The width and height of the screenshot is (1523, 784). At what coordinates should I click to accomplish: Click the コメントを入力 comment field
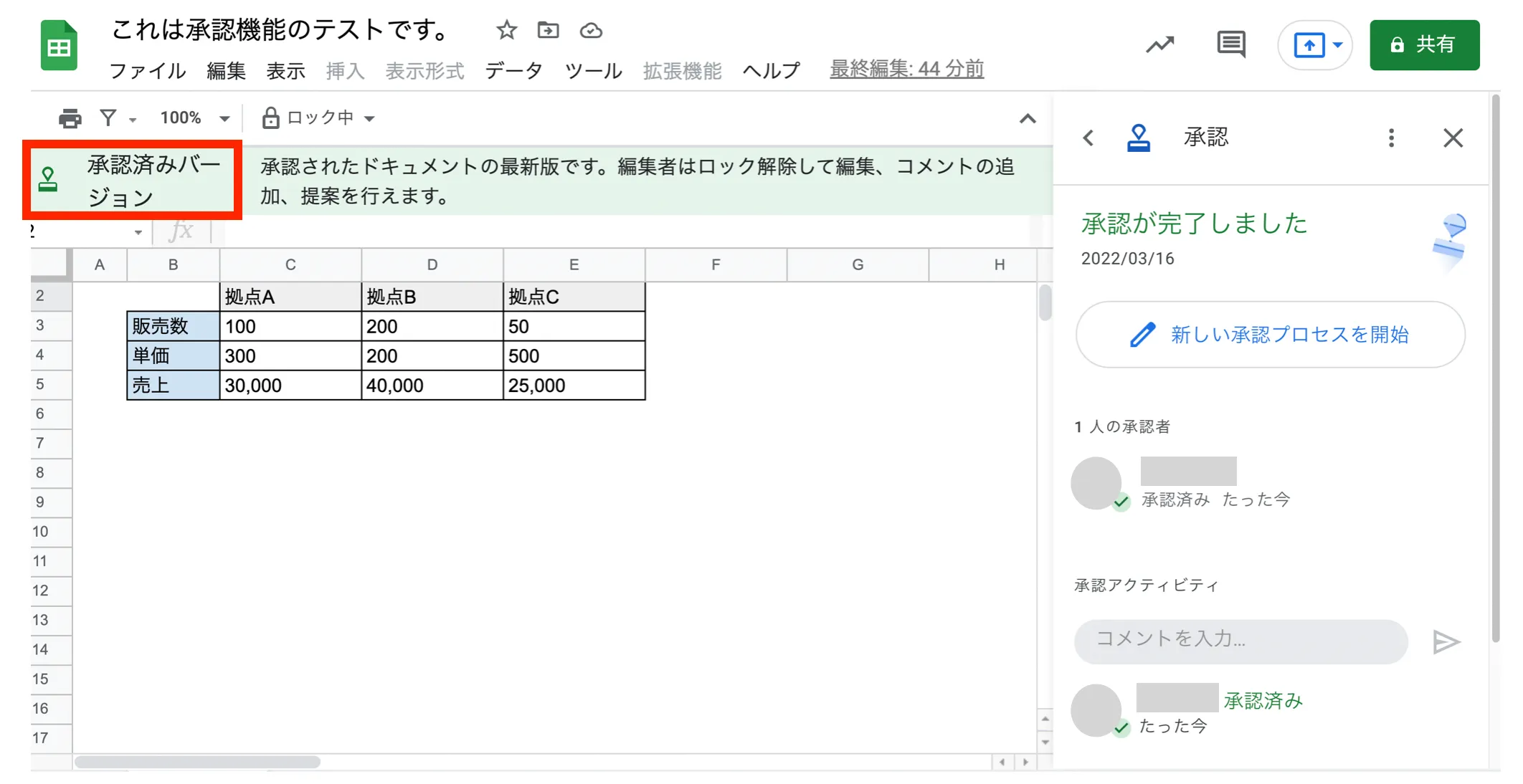click(x=1240, y=641)
